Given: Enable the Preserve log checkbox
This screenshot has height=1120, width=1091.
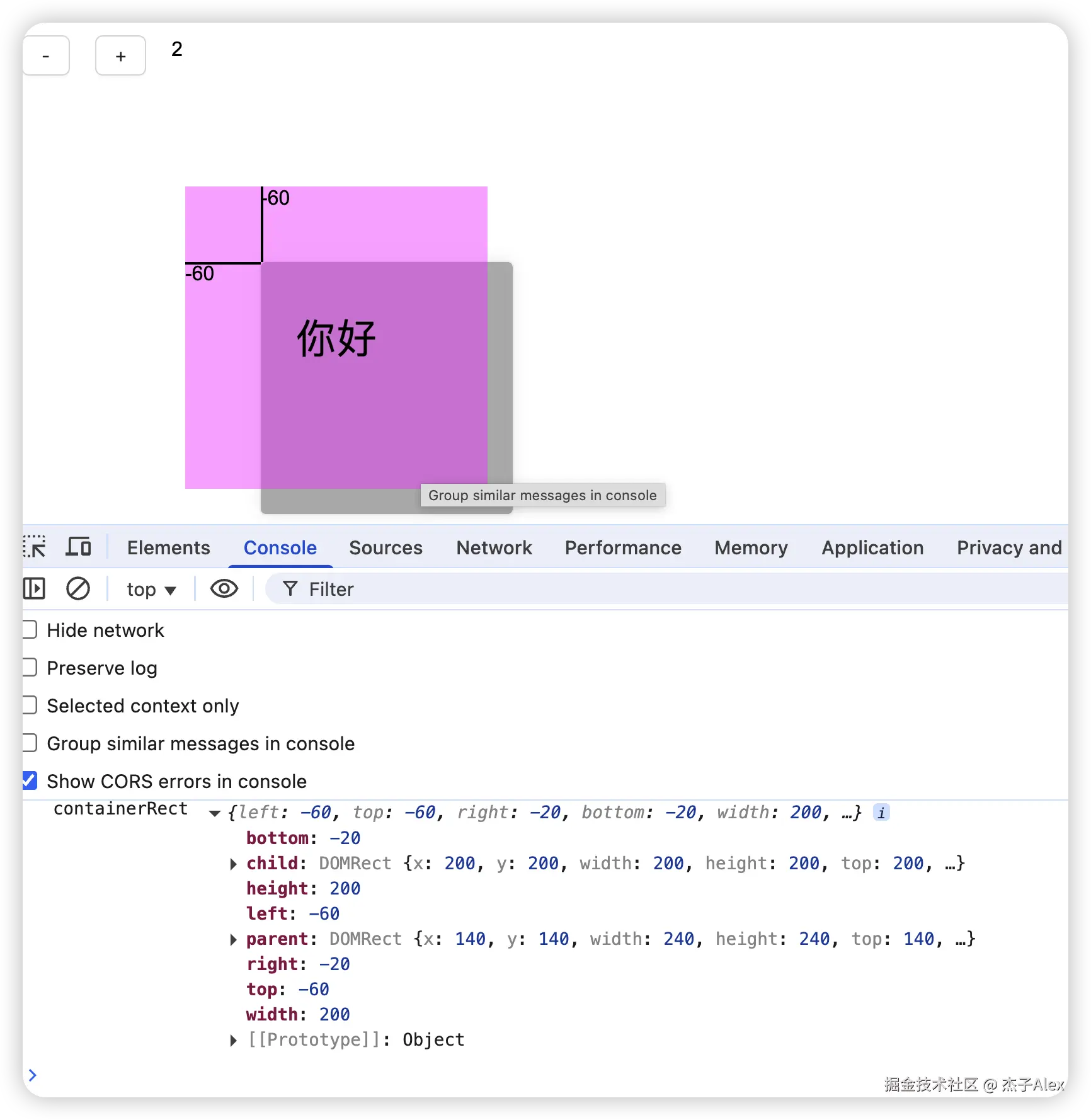Looking at the screenshot, I should [x=30, y=668].
